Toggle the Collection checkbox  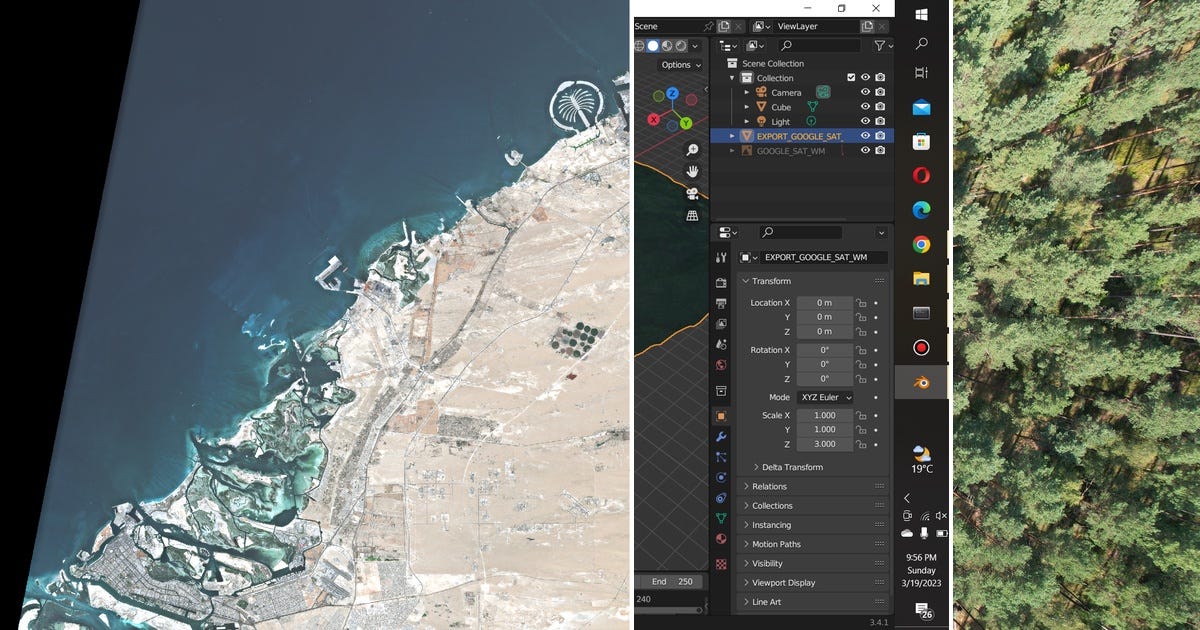851,78
